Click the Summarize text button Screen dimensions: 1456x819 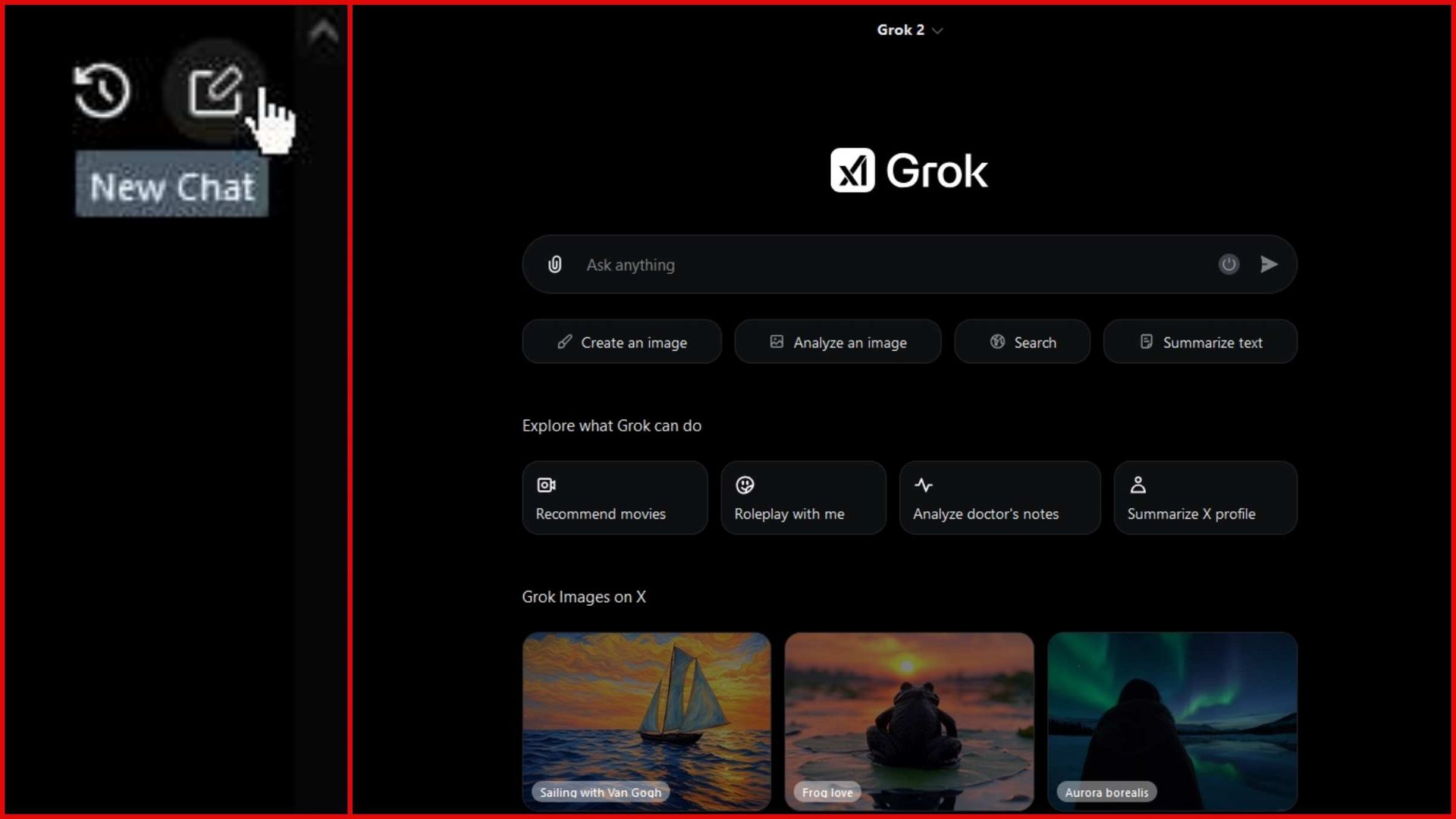(x=1200, y=342)
